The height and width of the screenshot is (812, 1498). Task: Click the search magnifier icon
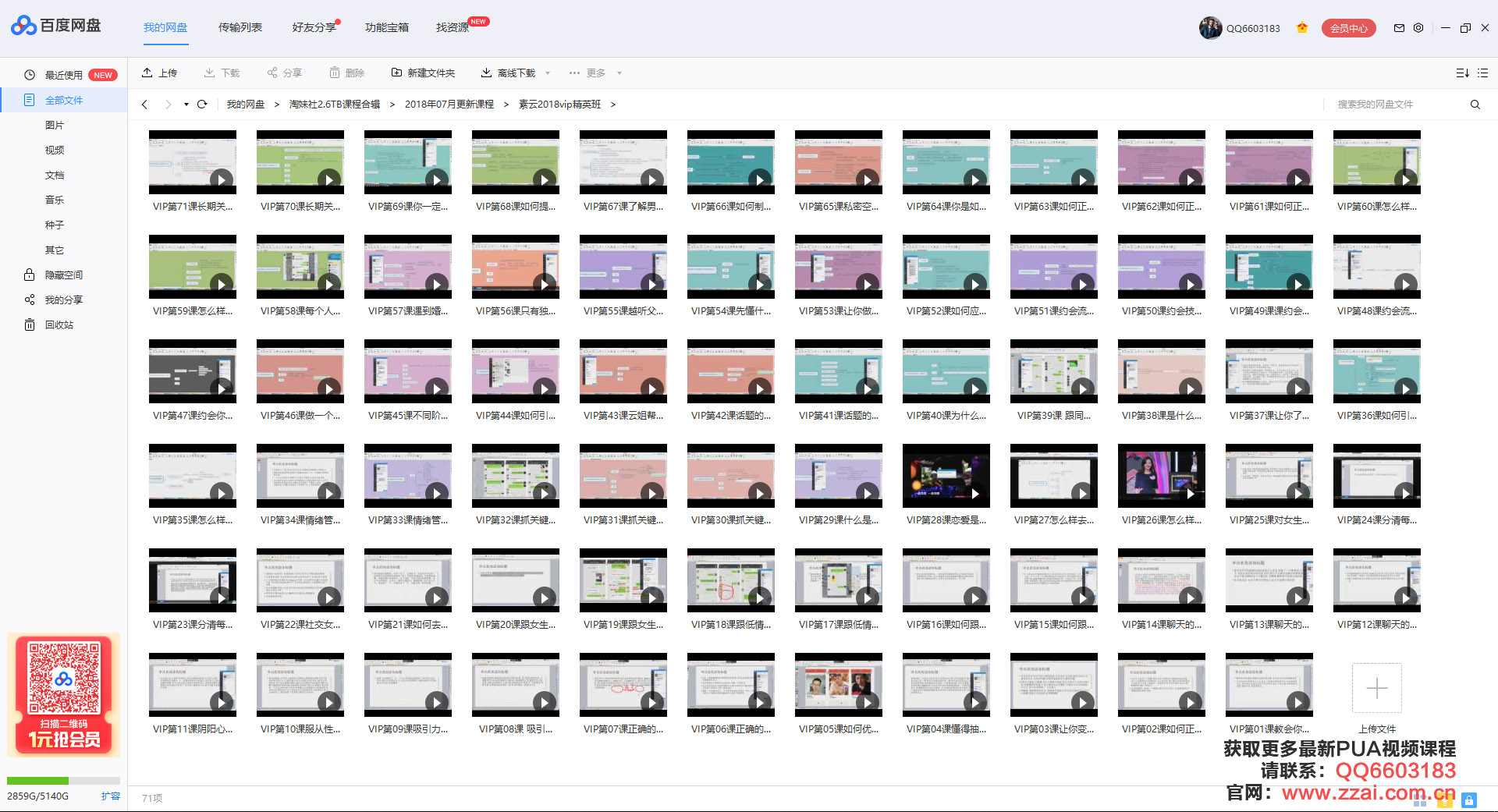tap(1475, 104)
